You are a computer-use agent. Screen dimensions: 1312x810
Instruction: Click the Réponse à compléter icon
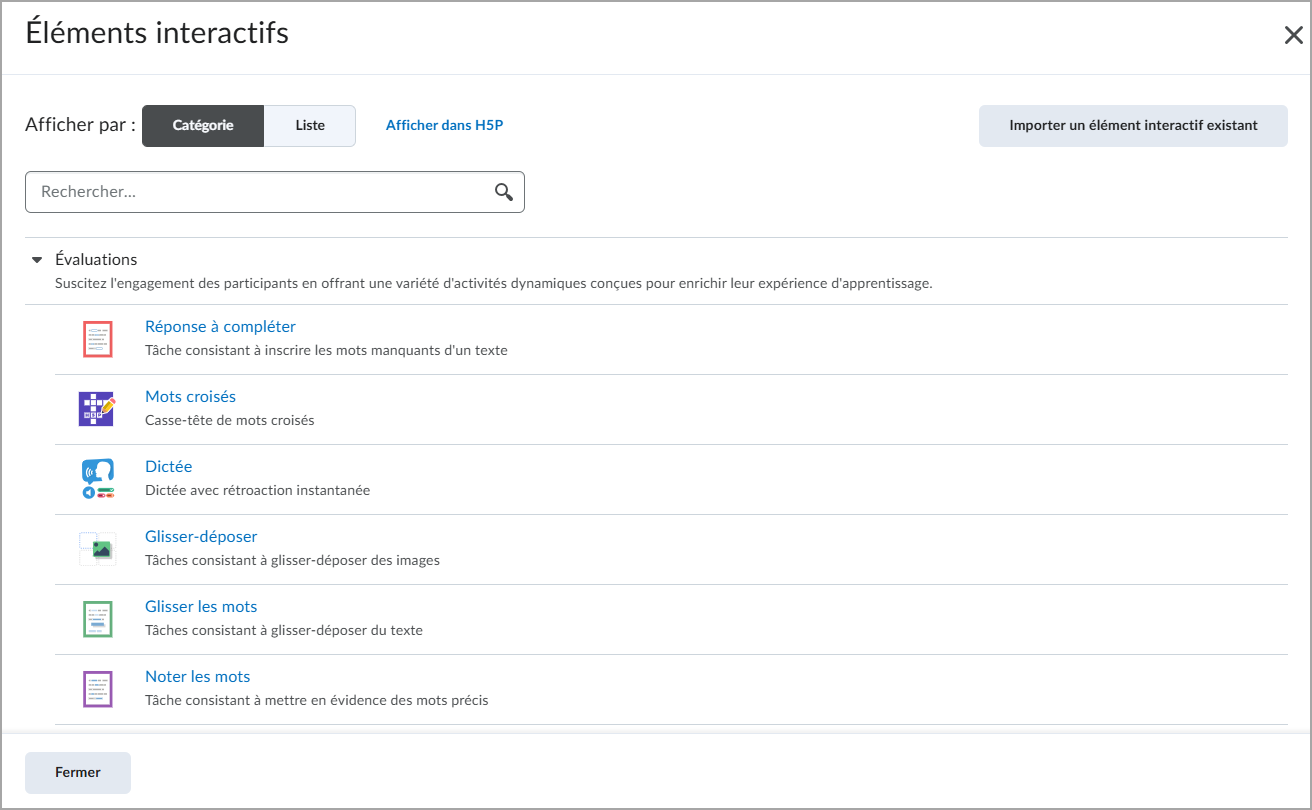97,340
